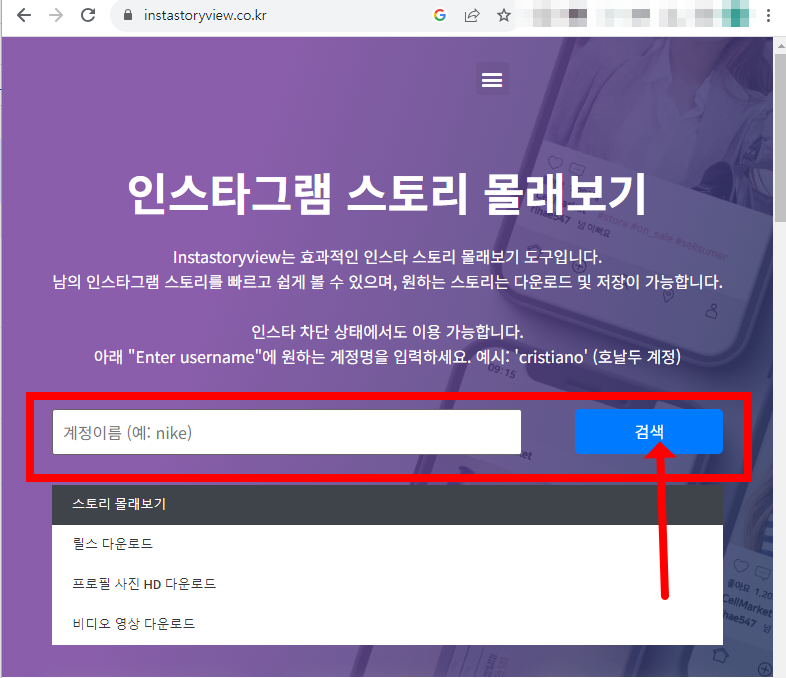Select the instastoryview.co.kr address bar URL

tap(205, 16)
